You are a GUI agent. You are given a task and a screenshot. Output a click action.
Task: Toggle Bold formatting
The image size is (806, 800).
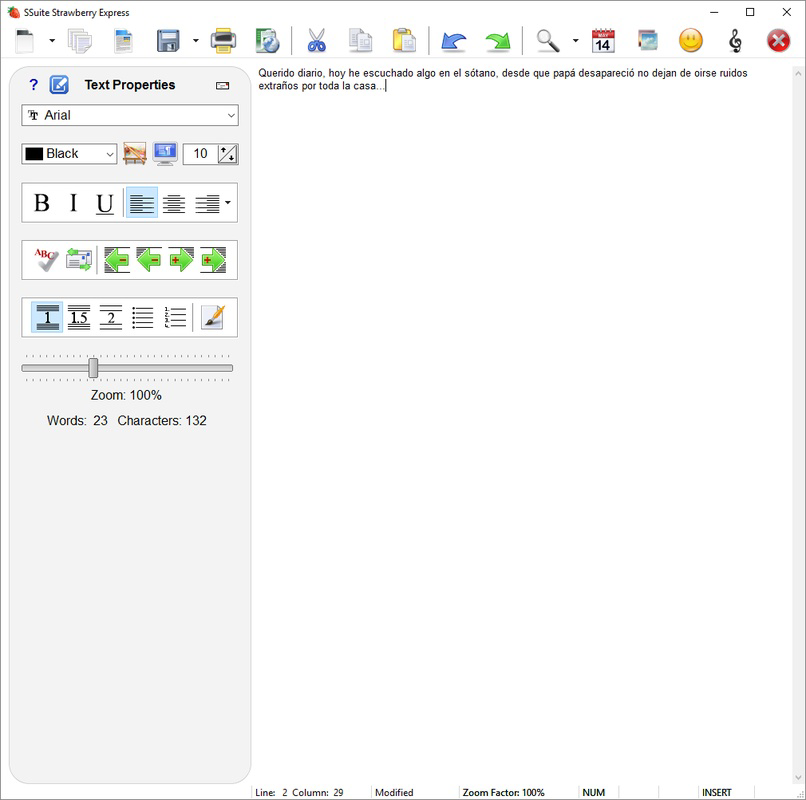click(x=42, y=203)
